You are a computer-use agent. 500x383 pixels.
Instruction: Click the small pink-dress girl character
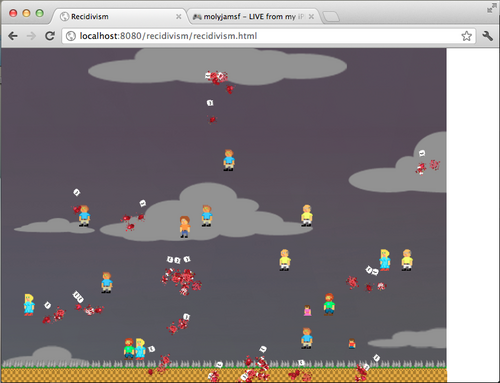[x=307, y=310]
